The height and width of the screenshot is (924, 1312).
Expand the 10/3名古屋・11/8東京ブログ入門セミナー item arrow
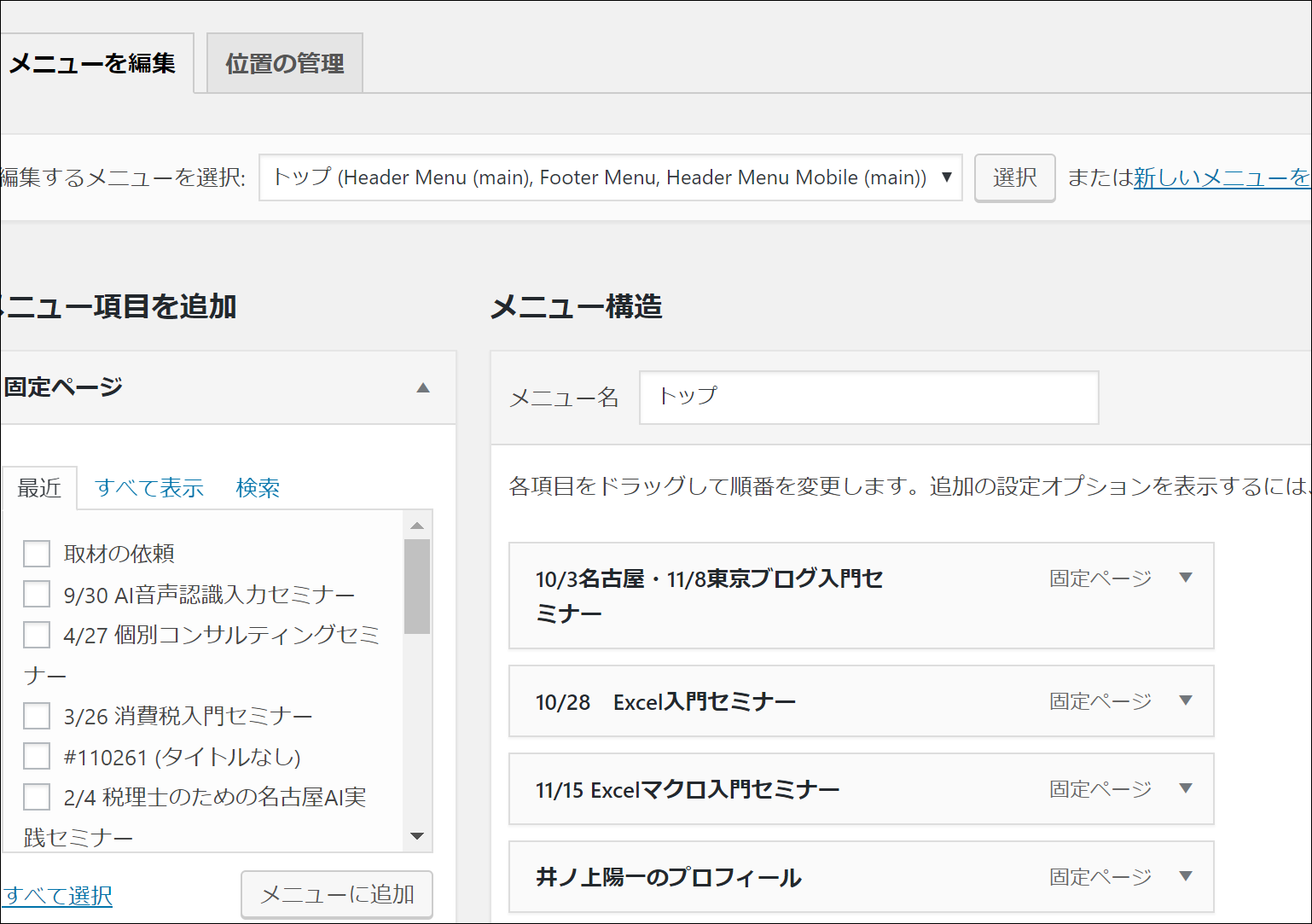click(x=1185, y=578)
